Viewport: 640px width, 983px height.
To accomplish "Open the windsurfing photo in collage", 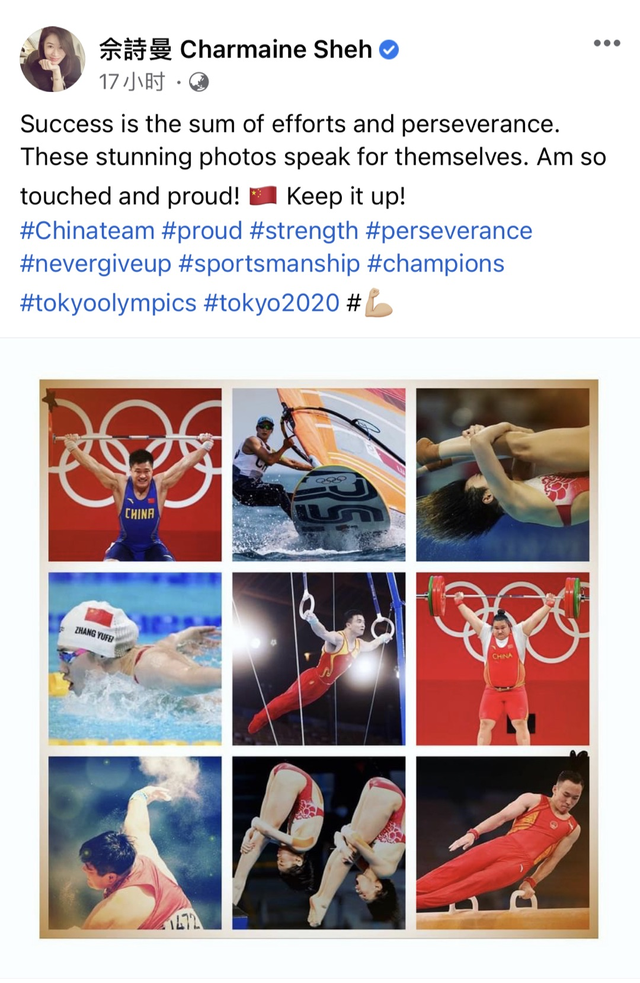I will 319,474.
